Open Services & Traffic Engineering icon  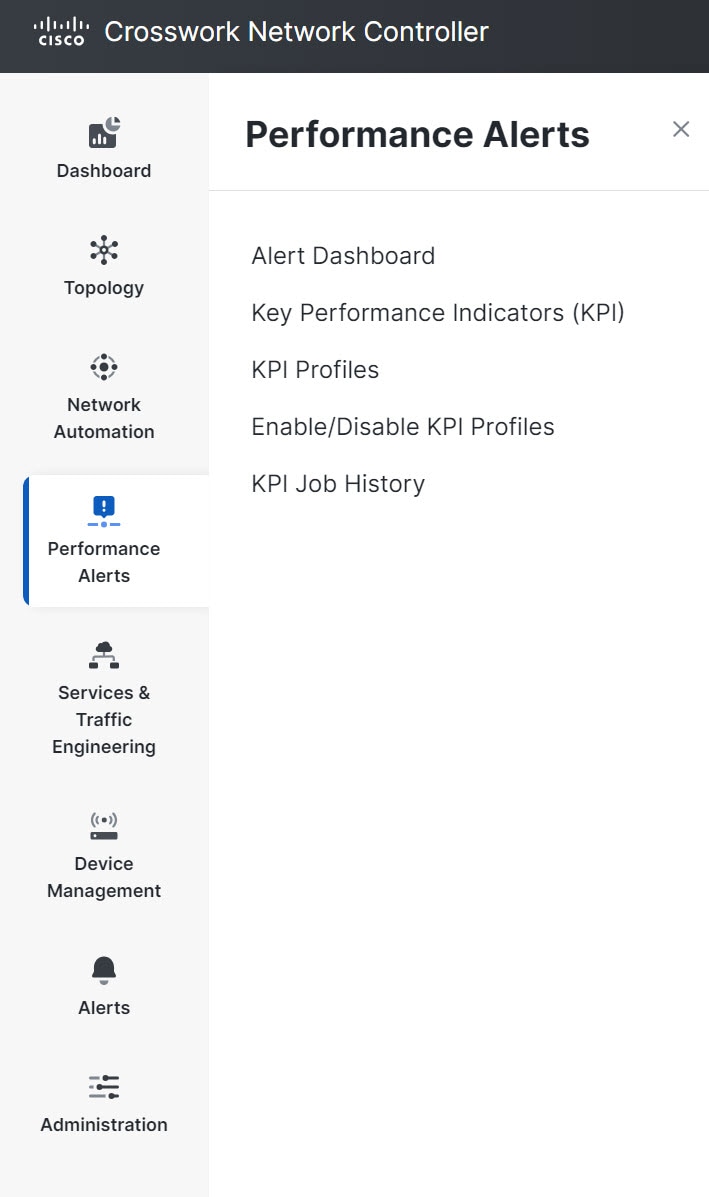pyautogui.click(x=104, y=654)
